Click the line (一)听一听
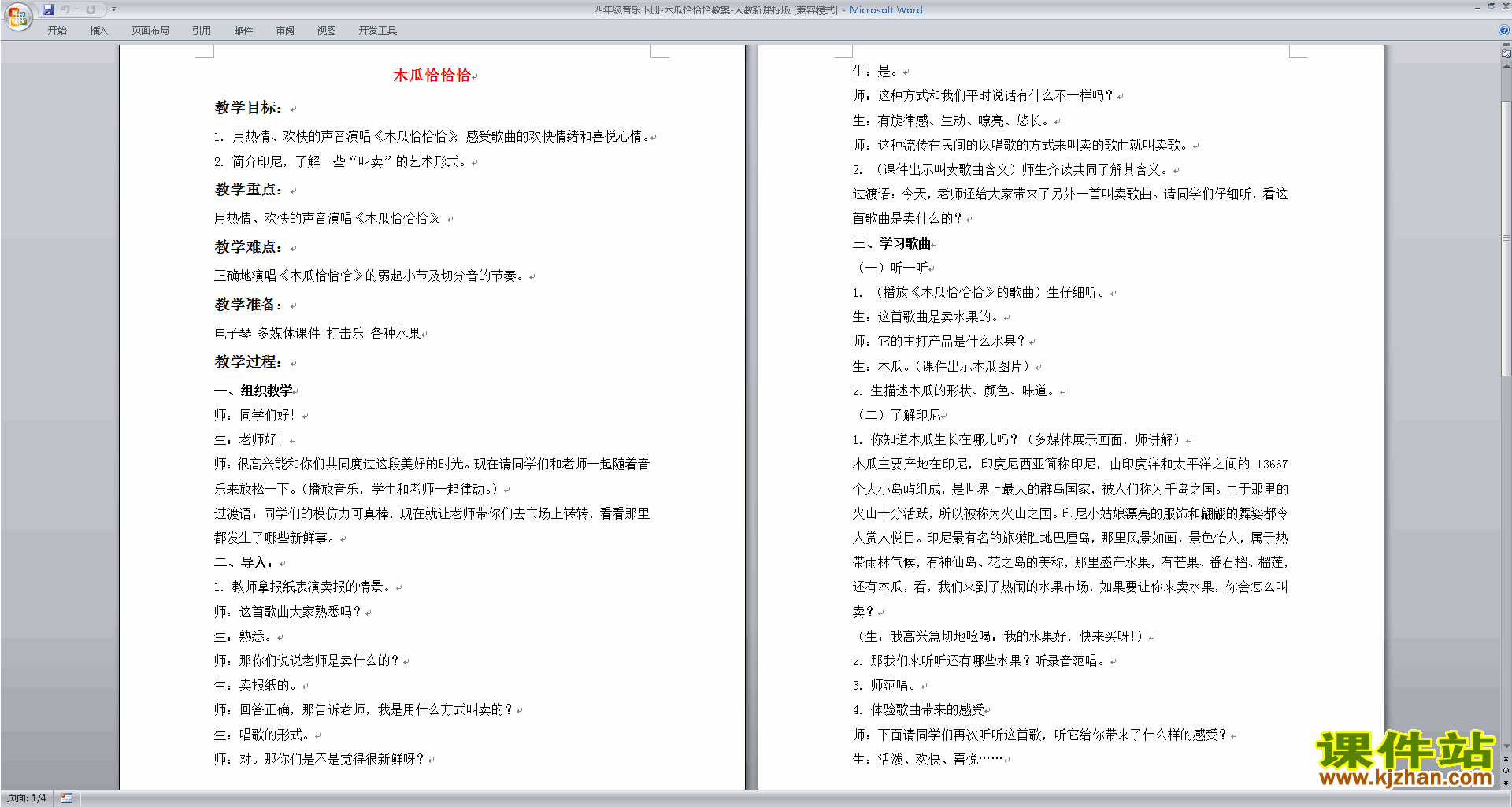 [x=891, y=268]
